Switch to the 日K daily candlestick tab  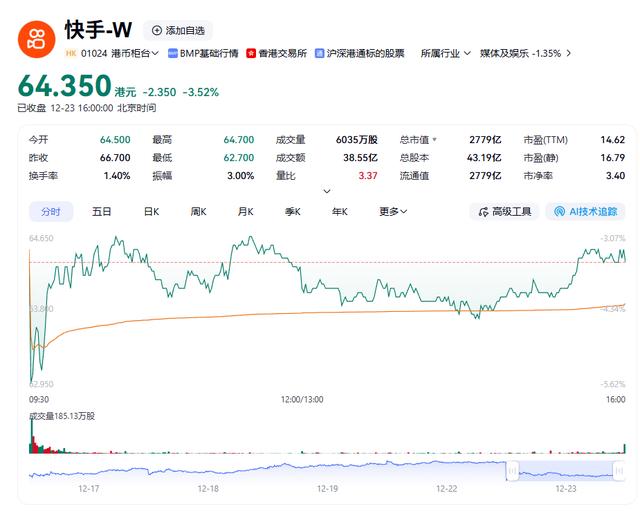tap(151, 211)
